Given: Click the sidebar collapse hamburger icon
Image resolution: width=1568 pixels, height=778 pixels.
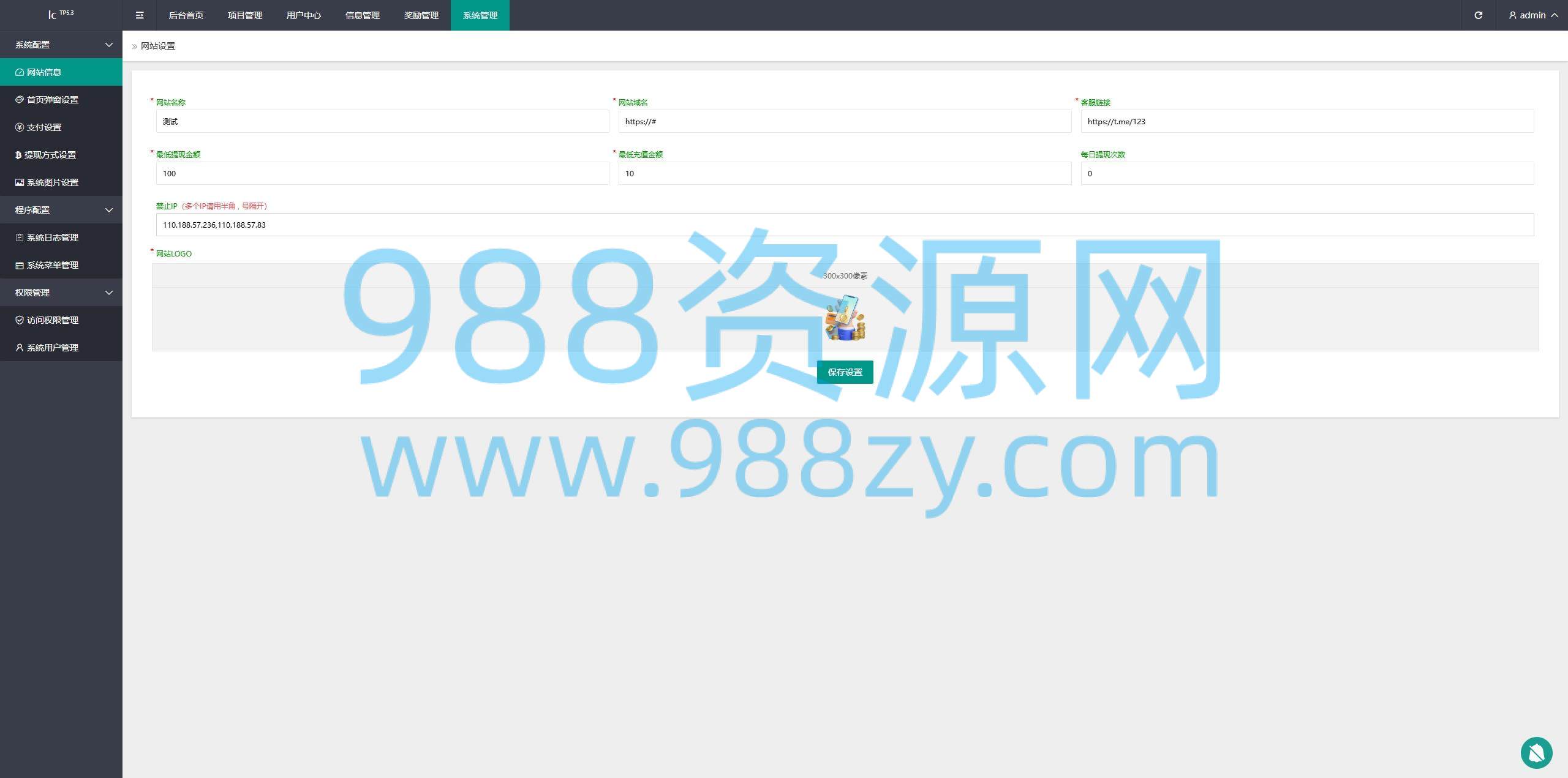Looking at the screenshot, I should (x=140, y=15).
